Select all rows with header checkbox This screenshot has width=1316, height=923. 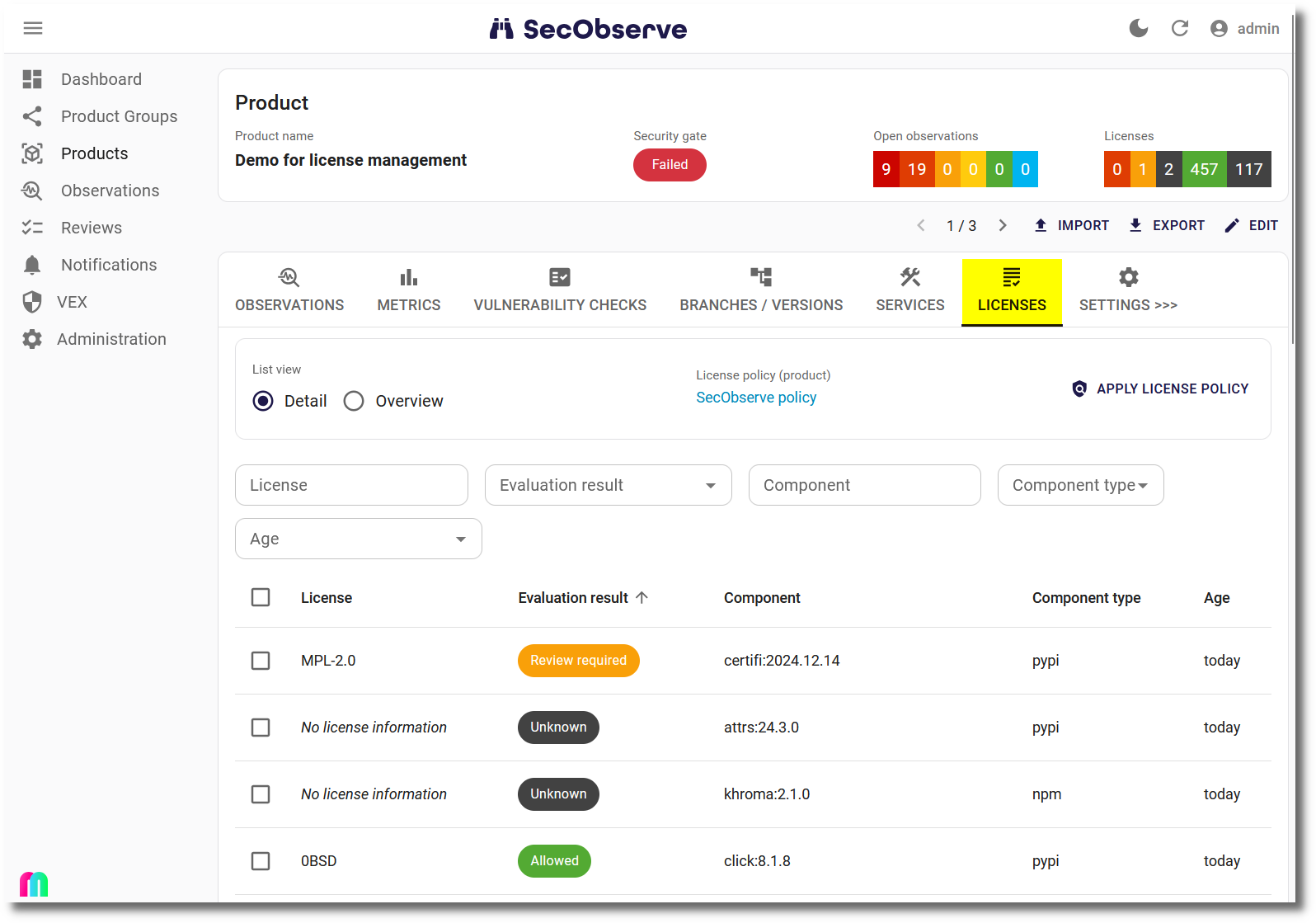coord(261,597)
